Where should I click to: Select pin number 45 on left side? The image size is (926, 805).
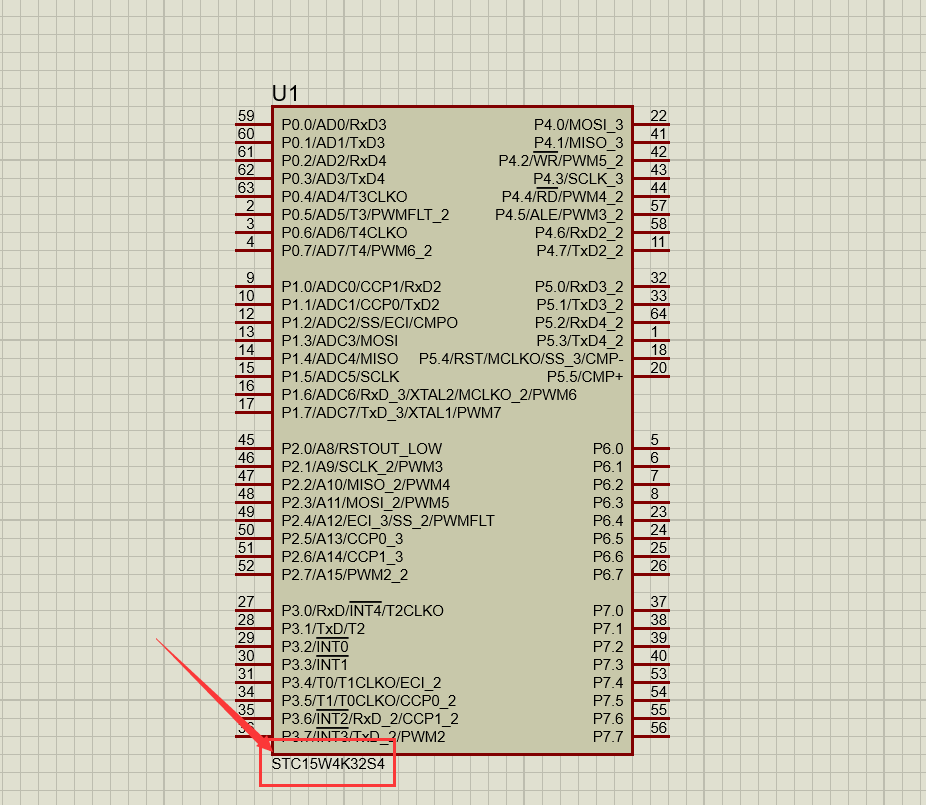pos(246,440)
